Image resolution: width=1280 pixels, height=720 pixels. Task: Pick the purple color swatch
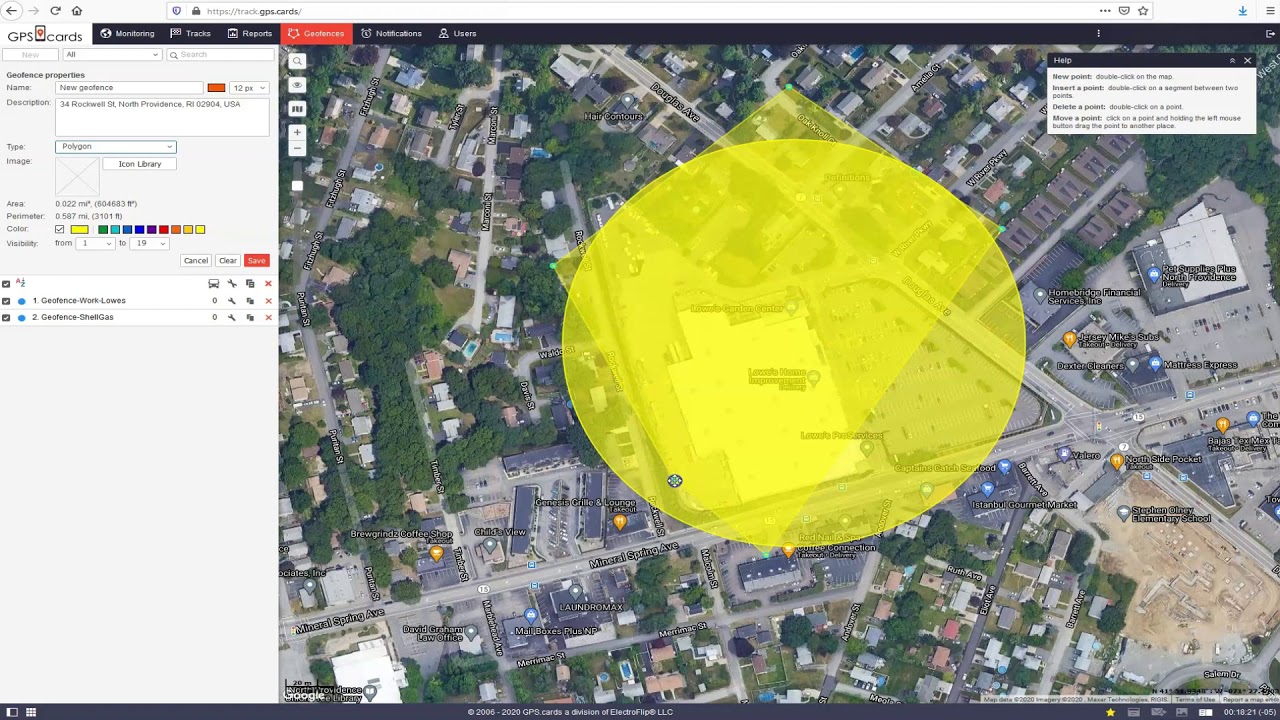tap(152, 230)
